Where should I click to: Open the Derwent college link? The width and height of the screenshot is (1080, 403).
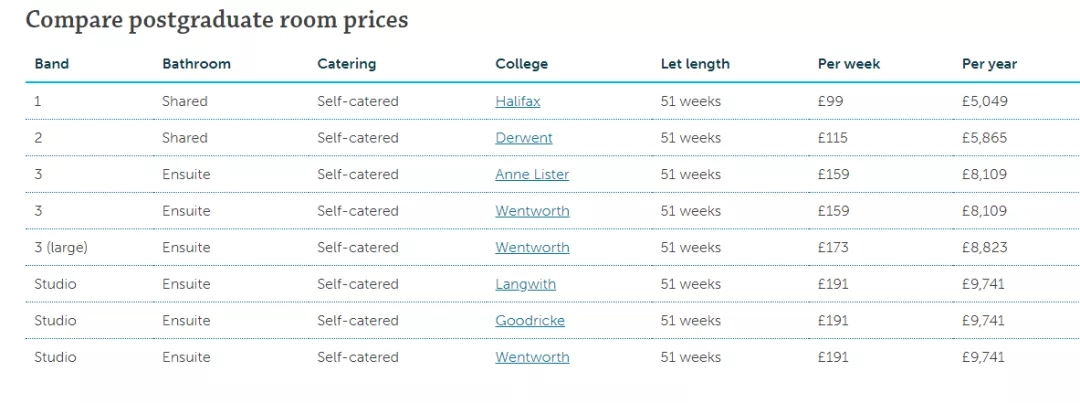[523, 138]
